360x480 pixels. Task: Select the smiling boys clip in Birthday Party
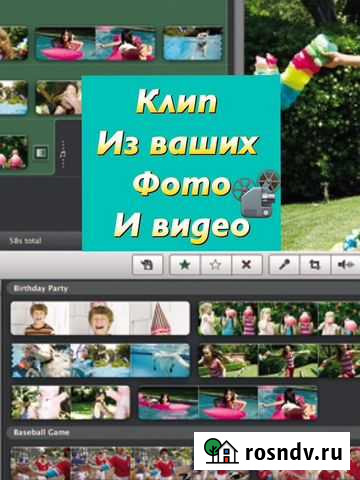click(x=100, y=318)
